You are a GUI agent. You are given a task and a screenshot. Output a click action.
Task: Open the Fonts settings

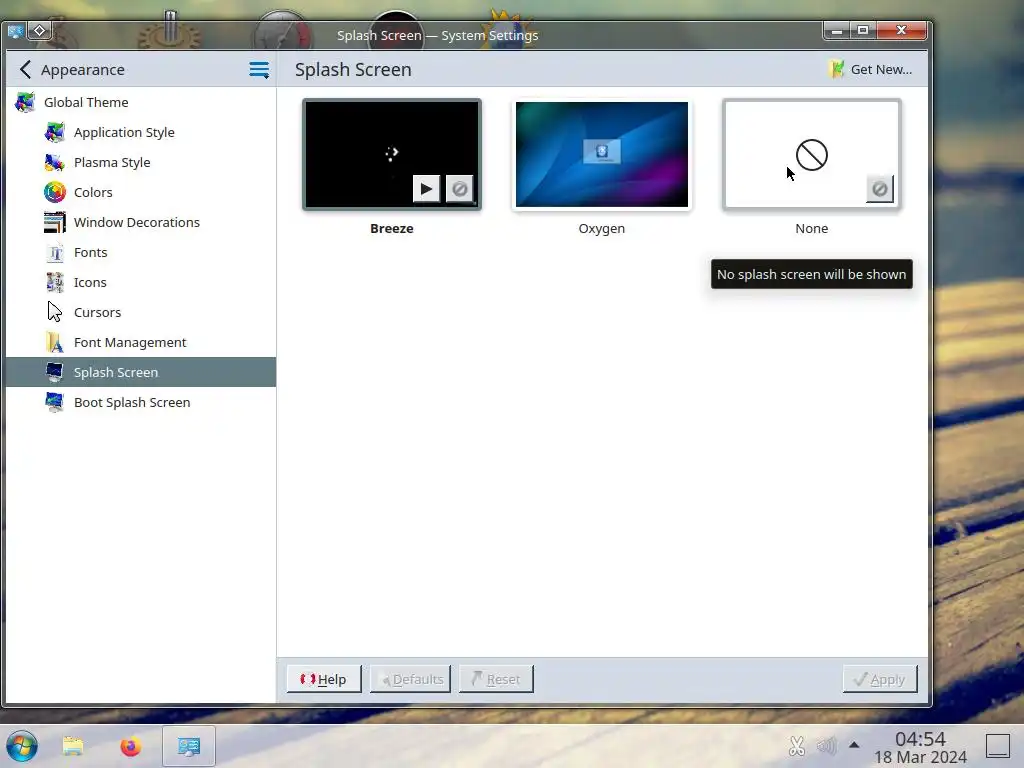coord(140,253)
